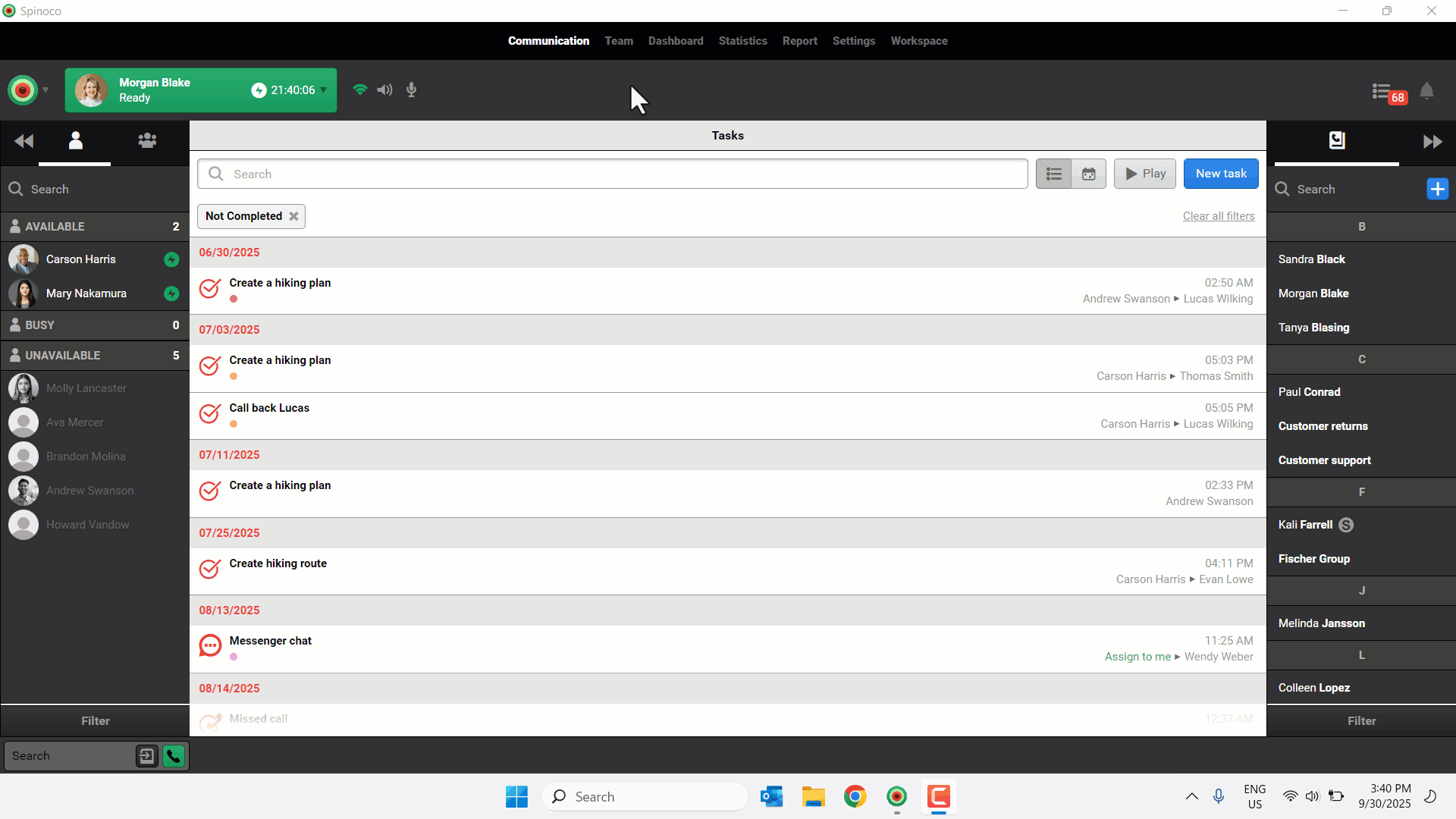Switch tasks to list view

1054,174
